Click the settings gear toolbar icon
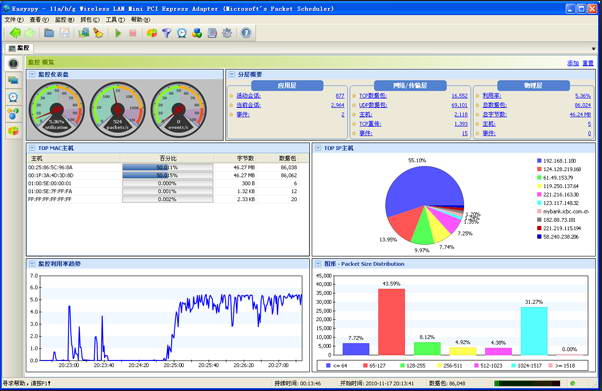Image resolution: width=602 pixels, height=391 pixels. point(227,33)
